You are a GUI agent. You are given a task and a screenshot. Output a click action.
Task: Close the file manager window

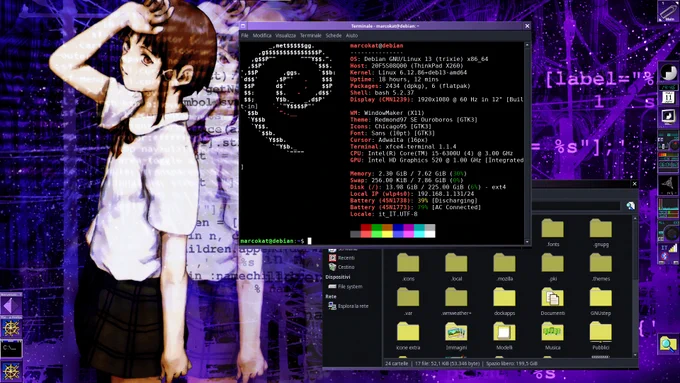(634, 184)
